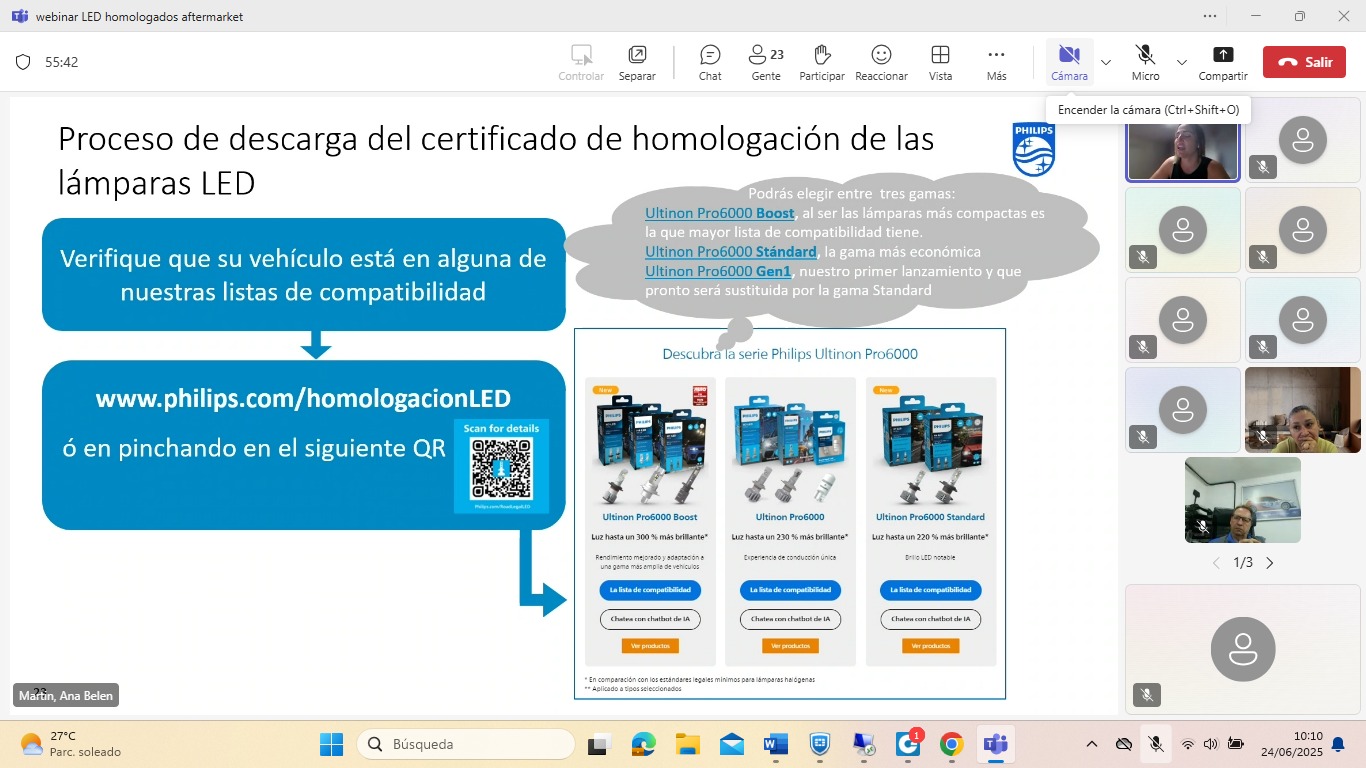Click Chatea con chatbot under Pro6000 Standard

(x=930, y=619)
